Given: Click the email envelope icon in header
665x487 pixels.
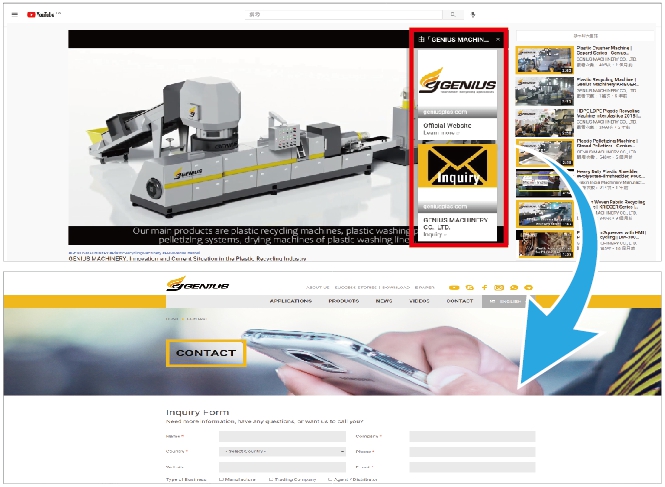Looking at the screenshot, I should [x=499, y=288].
